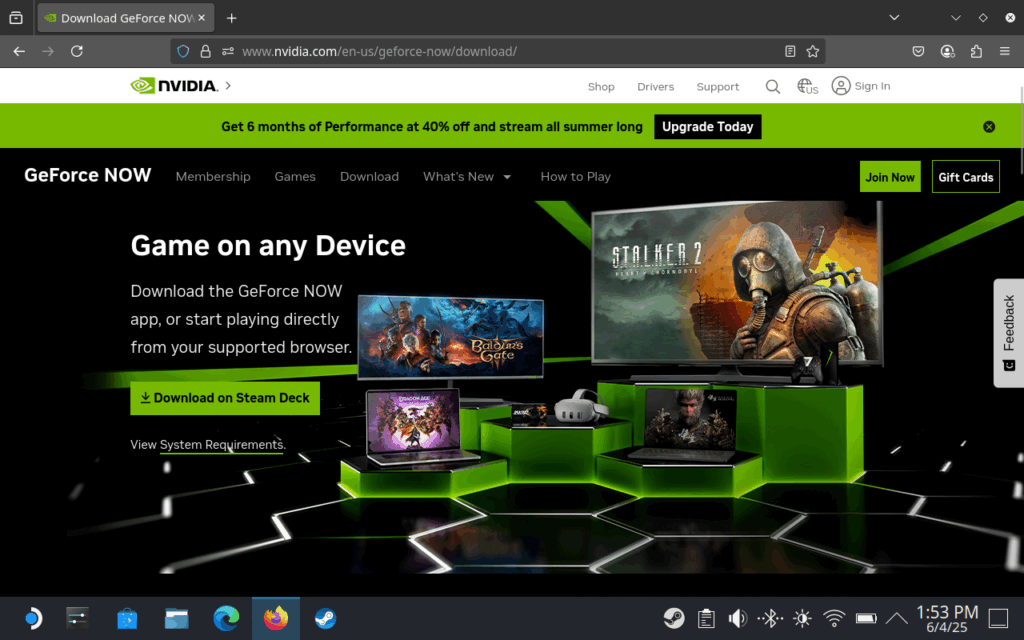Open the Discover store taskbar icon
Viewport: 1024px width, 640px height.
click(x=127, y=618)
